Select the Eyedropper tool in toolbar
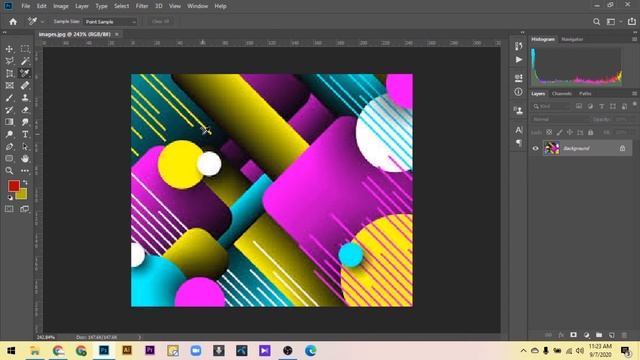 (25, 73)
